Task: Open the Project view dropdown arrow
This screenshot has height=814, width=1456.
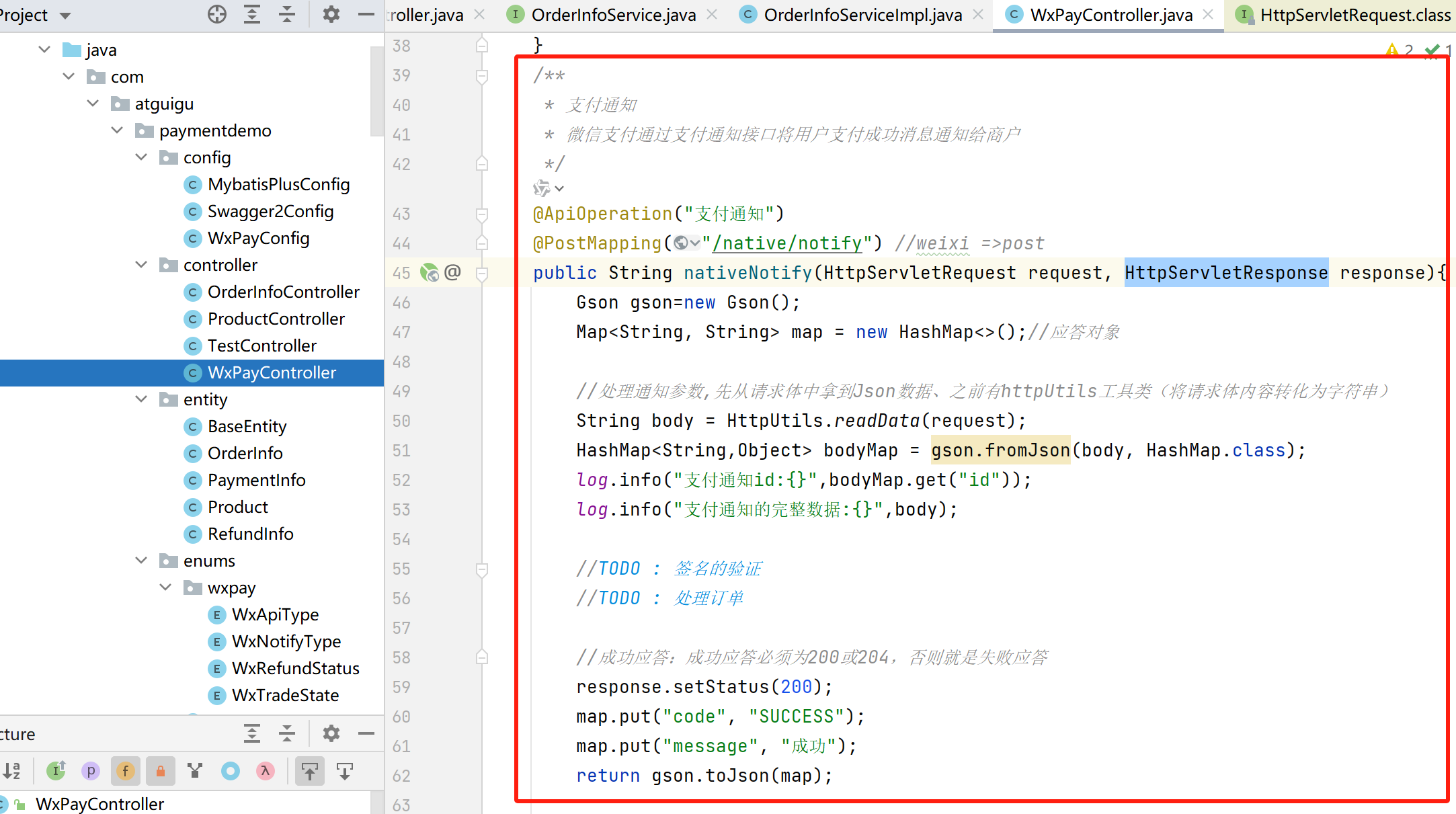Action: (x=65, y=15)
